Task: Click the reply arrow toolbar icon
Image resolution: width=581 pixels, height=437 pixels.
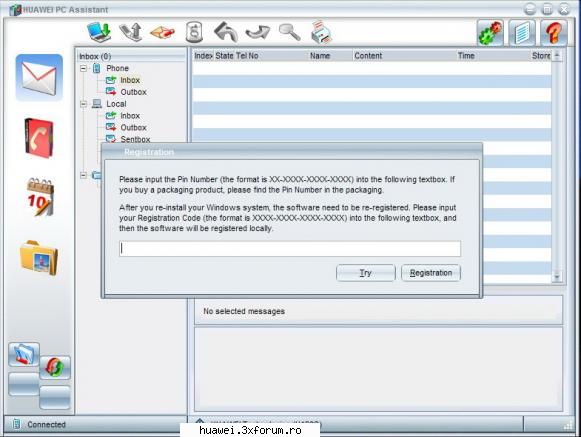Action: [226, 32]
